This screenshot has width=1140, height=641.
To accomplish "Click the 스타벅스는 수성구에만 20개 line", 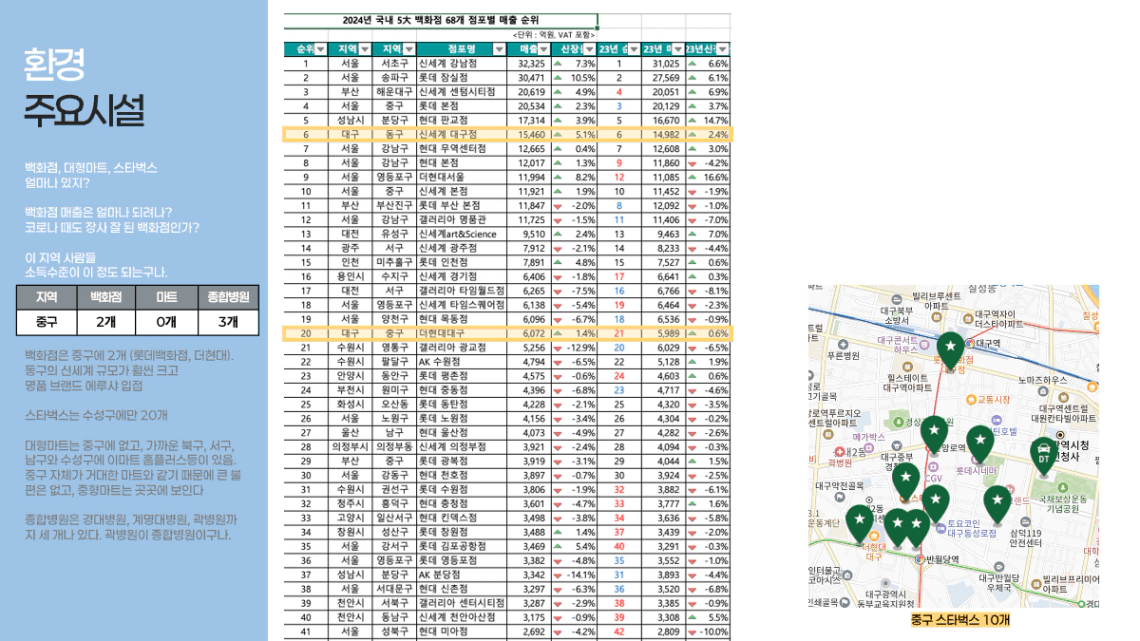I will coord(96,415).
